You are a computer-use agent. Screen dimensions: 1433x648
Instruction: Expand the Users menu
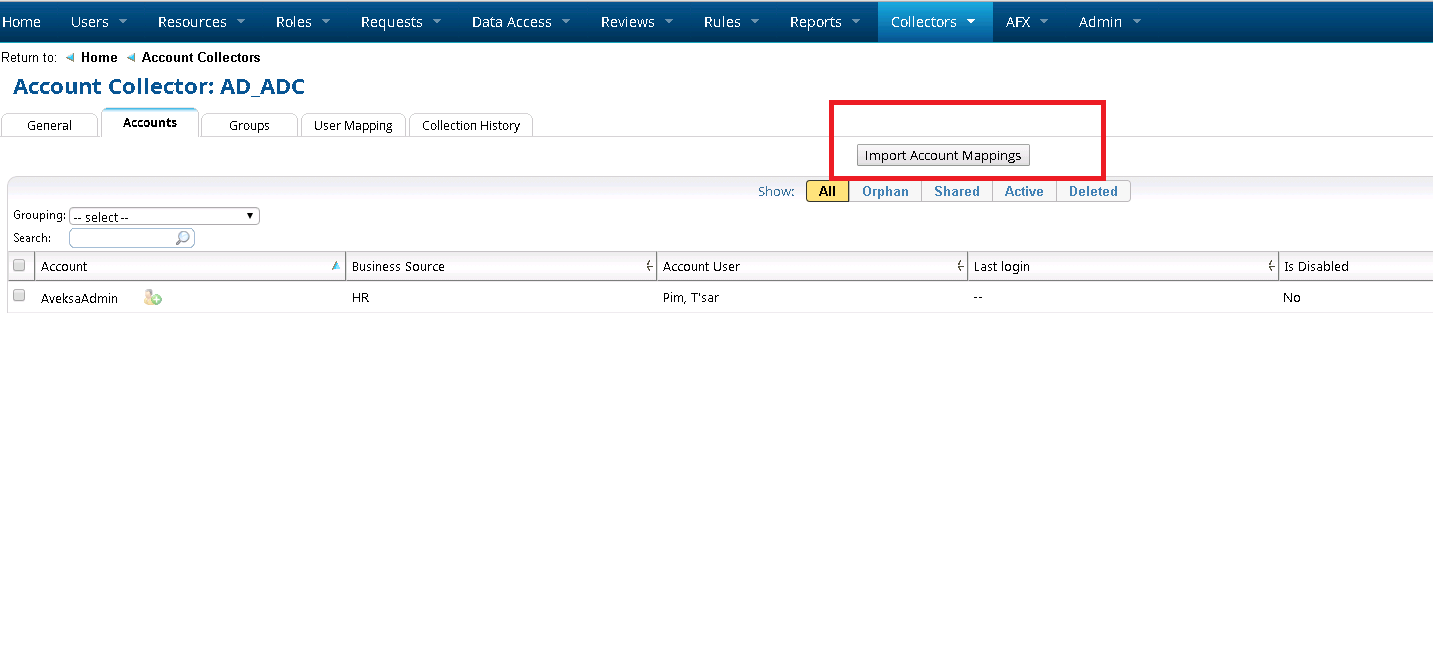click(97, 21)
